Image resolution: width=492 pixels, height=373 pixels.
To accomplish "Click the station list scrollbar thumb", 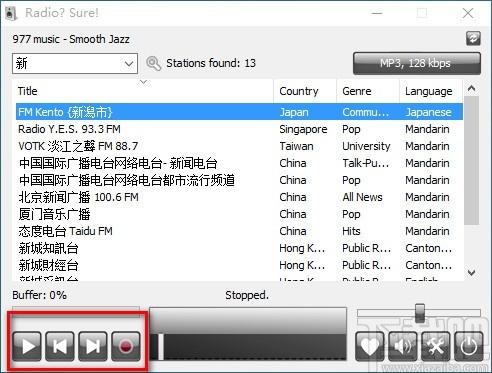I will click(x=471, y=161).
